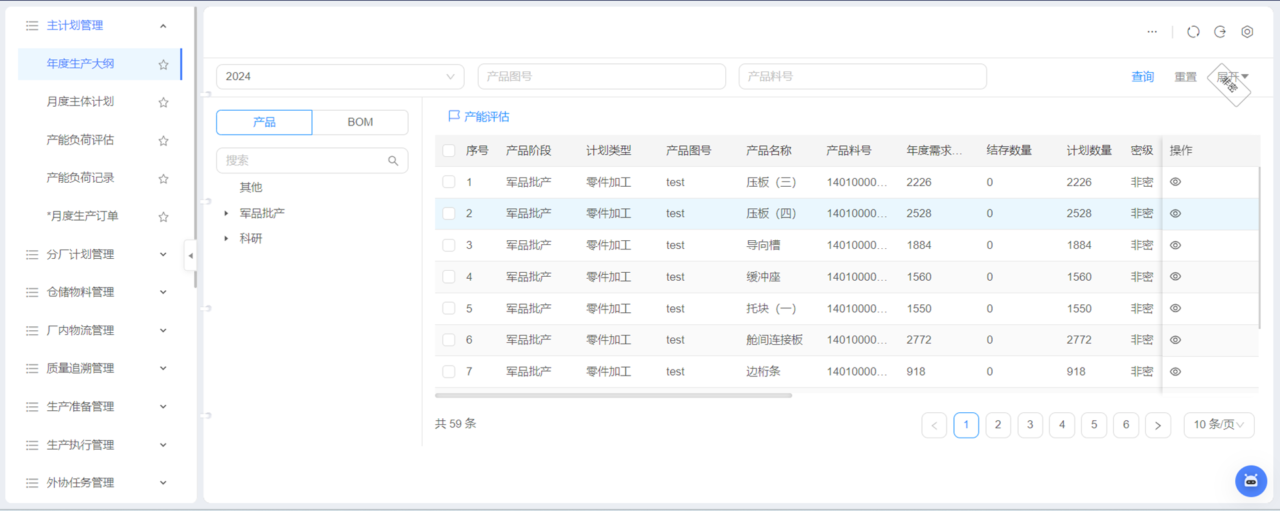View row 3 导向槽 with eye icon

coord(1176,245)
